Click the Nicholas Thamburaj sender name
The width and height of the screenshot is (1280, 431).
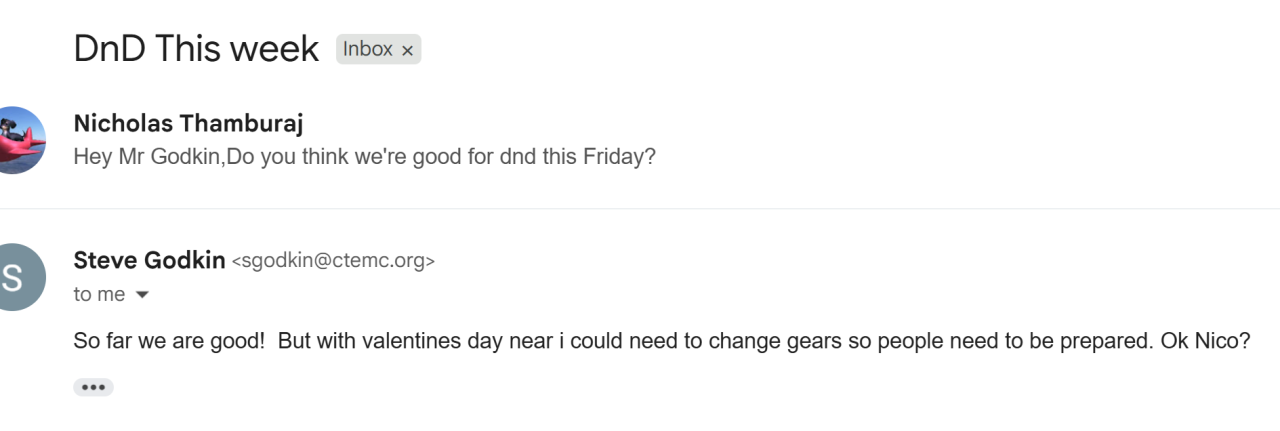(188, 123)
